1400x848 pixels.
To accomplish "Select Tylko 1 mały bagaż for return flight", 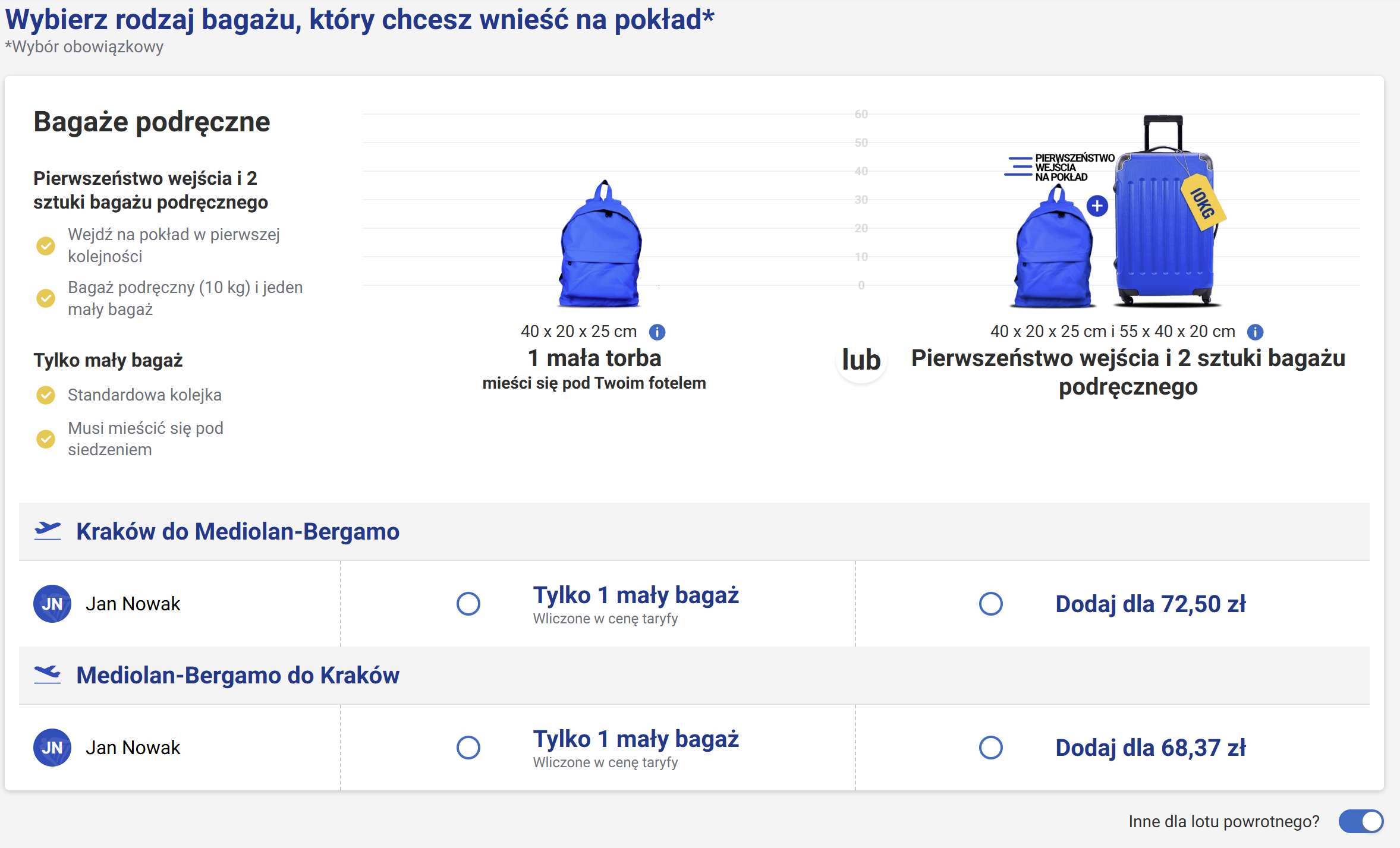I will (x=468, y=748).
